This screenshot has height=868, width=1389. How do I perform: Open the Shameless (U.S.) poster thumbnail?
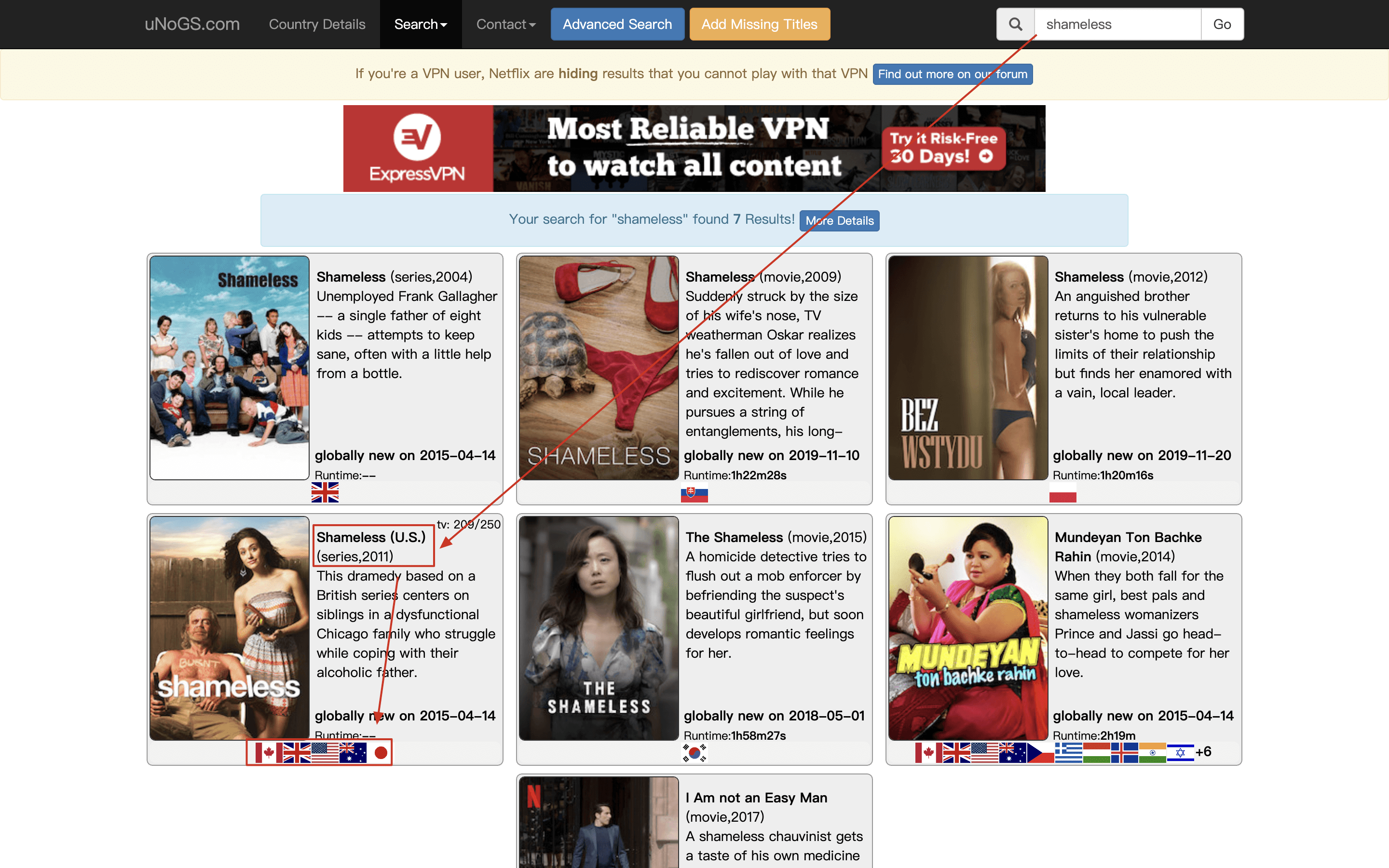pos(230,628)
